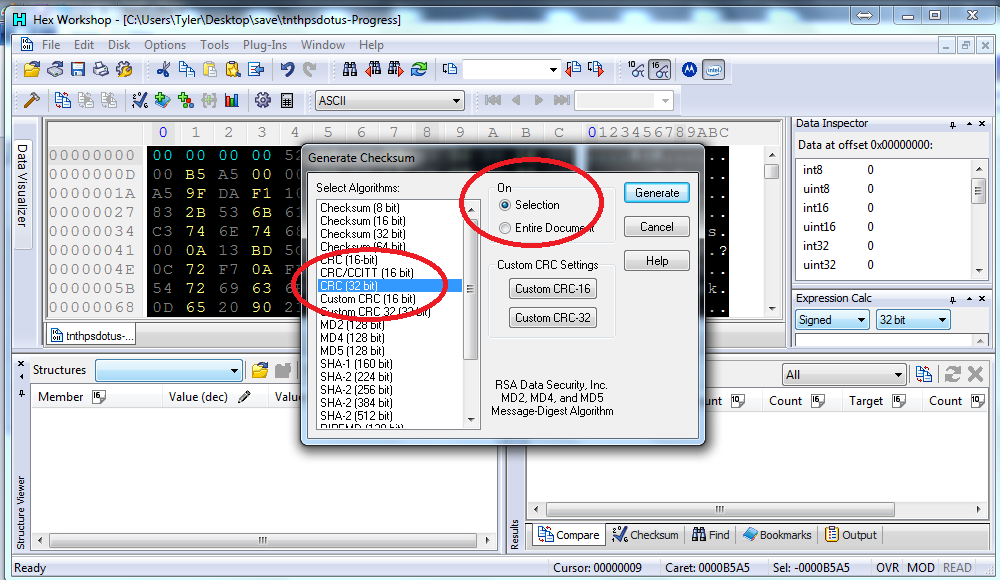Click the bar chart icon in toolbar
1000x580 pixels.
pos(232,100)
